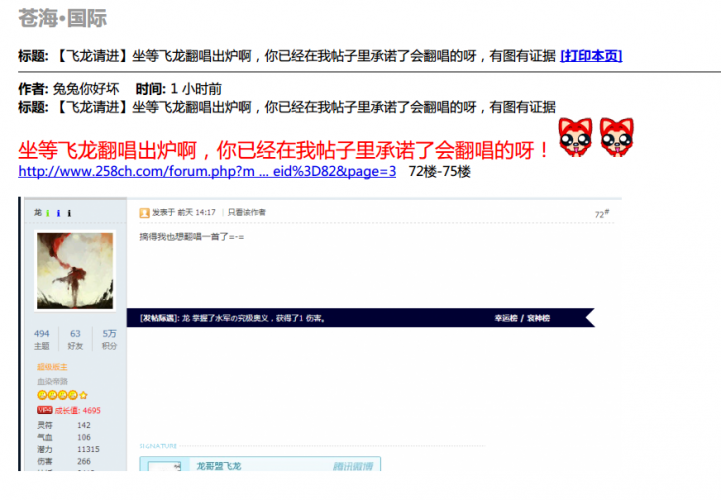
Task: Click the 苍海·国际 site title
Action: coord(62,18)
